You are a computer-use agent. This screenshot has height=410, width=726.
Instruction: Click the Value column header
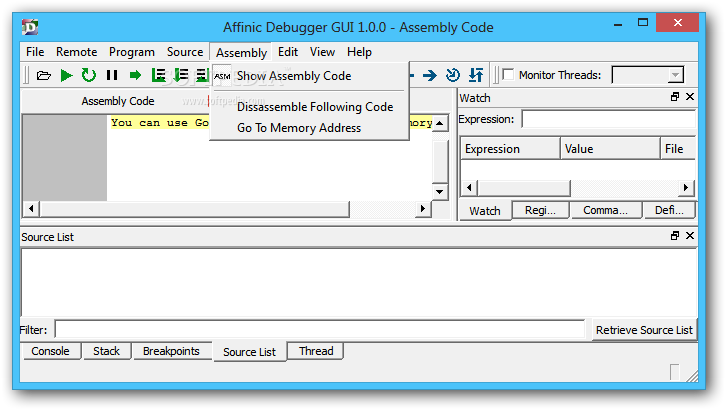[x=610, y=149]
